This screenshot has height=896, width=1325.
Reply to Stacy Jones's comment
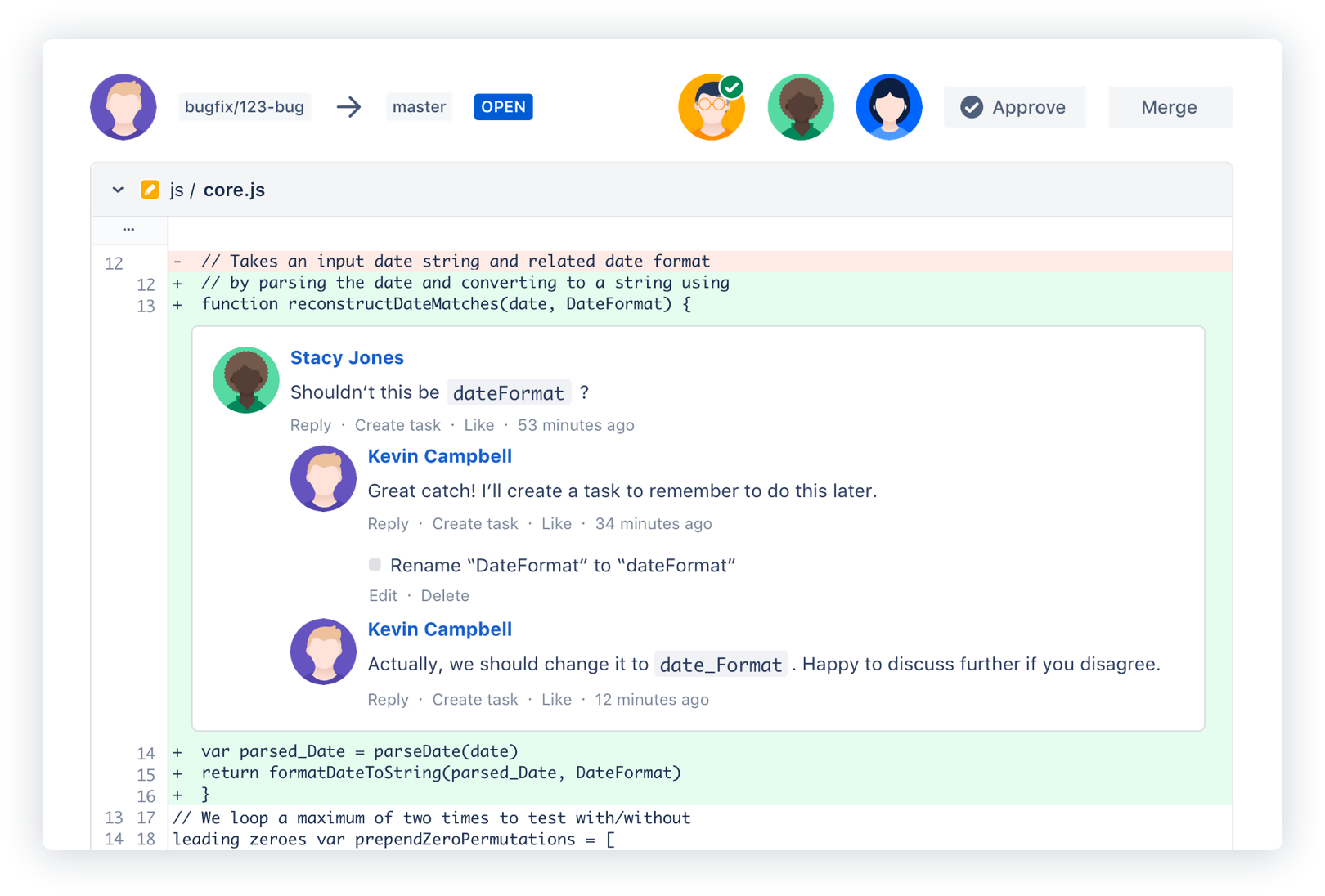coord(310,424)
